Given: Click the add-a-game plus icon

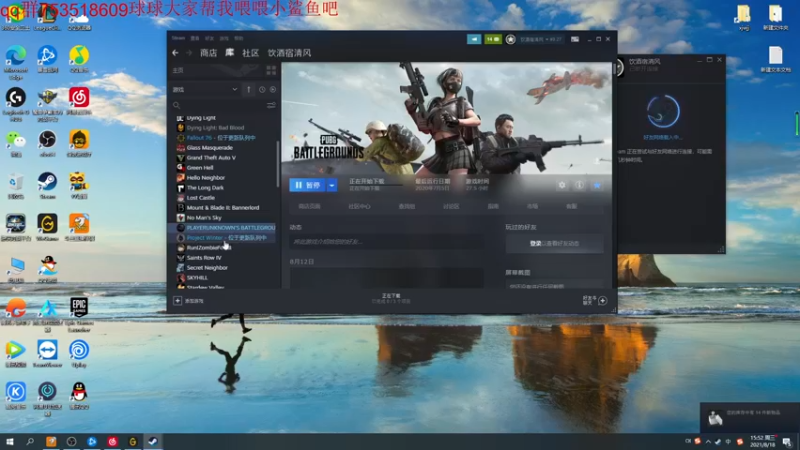Looking at the screenshot, I should point(178,301).
